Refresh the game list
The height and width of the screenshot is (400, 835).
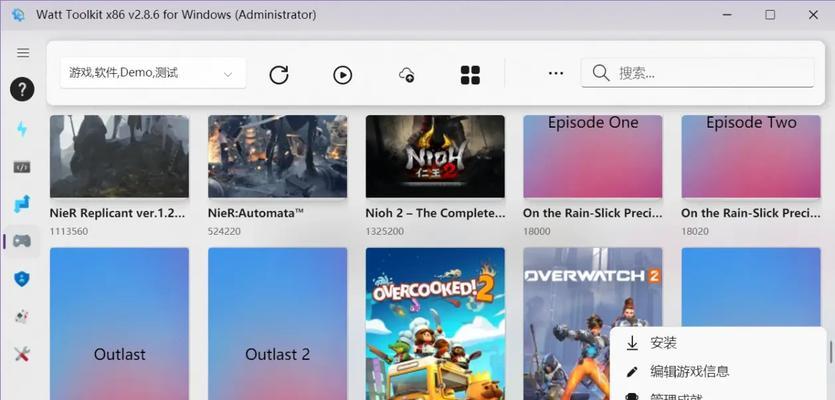coord(279,75)
